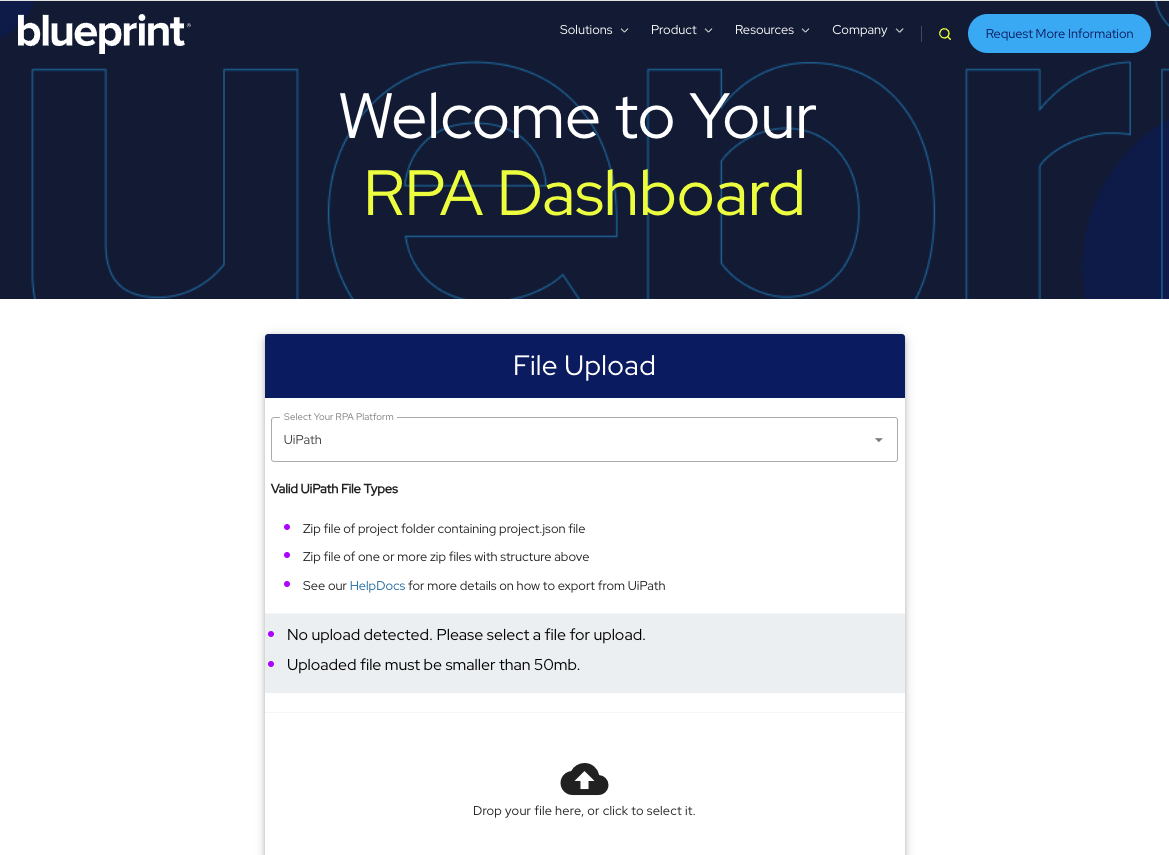Screen dimensions: 1169x855
Task: Open the Resources menu
Action: pyautogui.click(x=764, y=30)
